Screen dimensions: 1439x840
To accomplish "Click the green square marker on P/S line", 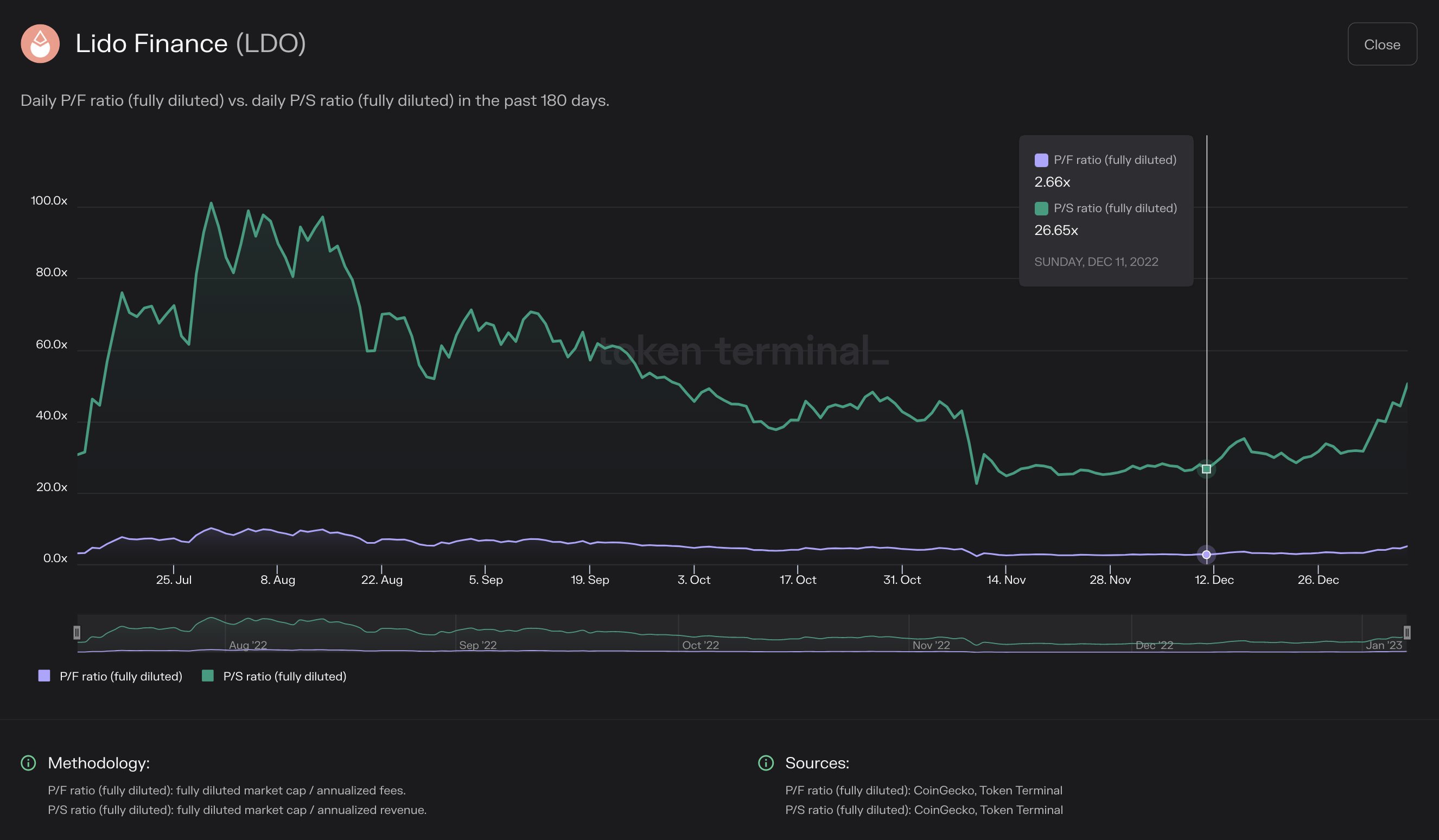I will [1206, 469].
